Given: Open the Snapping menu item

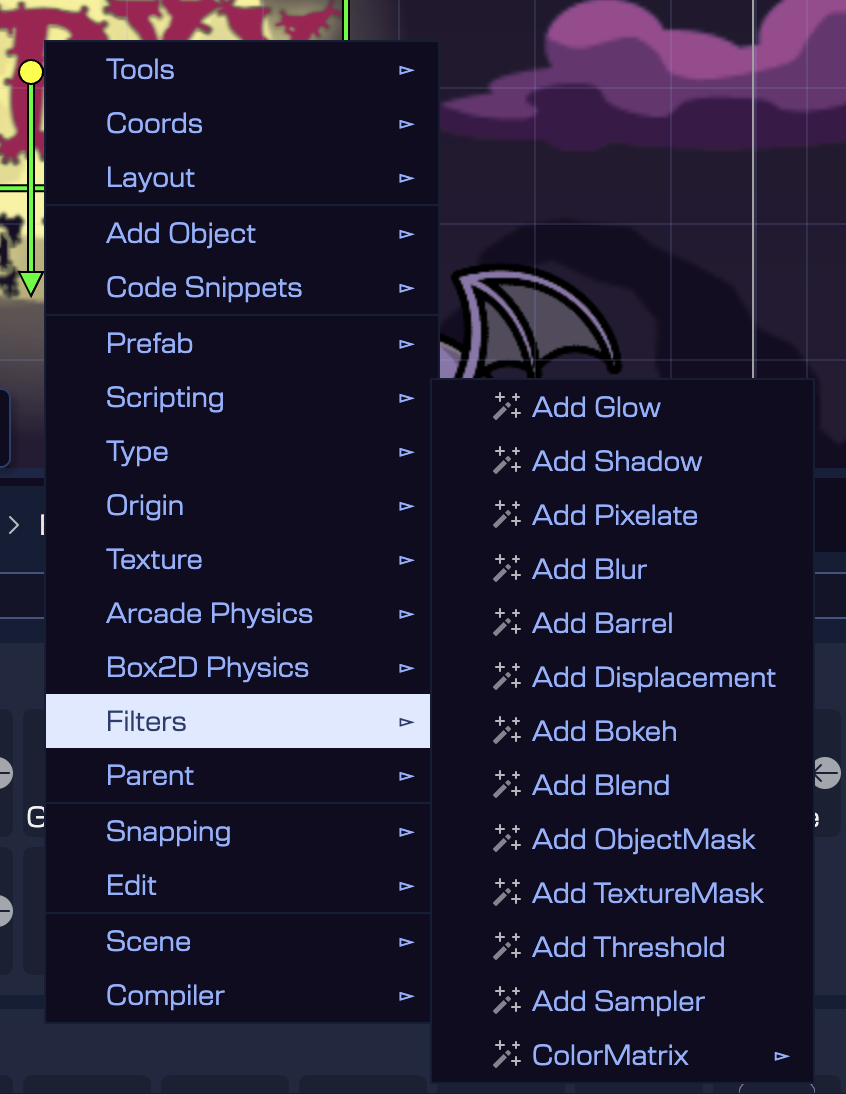Looking at the screenshot, I should [x=168, y=832].
